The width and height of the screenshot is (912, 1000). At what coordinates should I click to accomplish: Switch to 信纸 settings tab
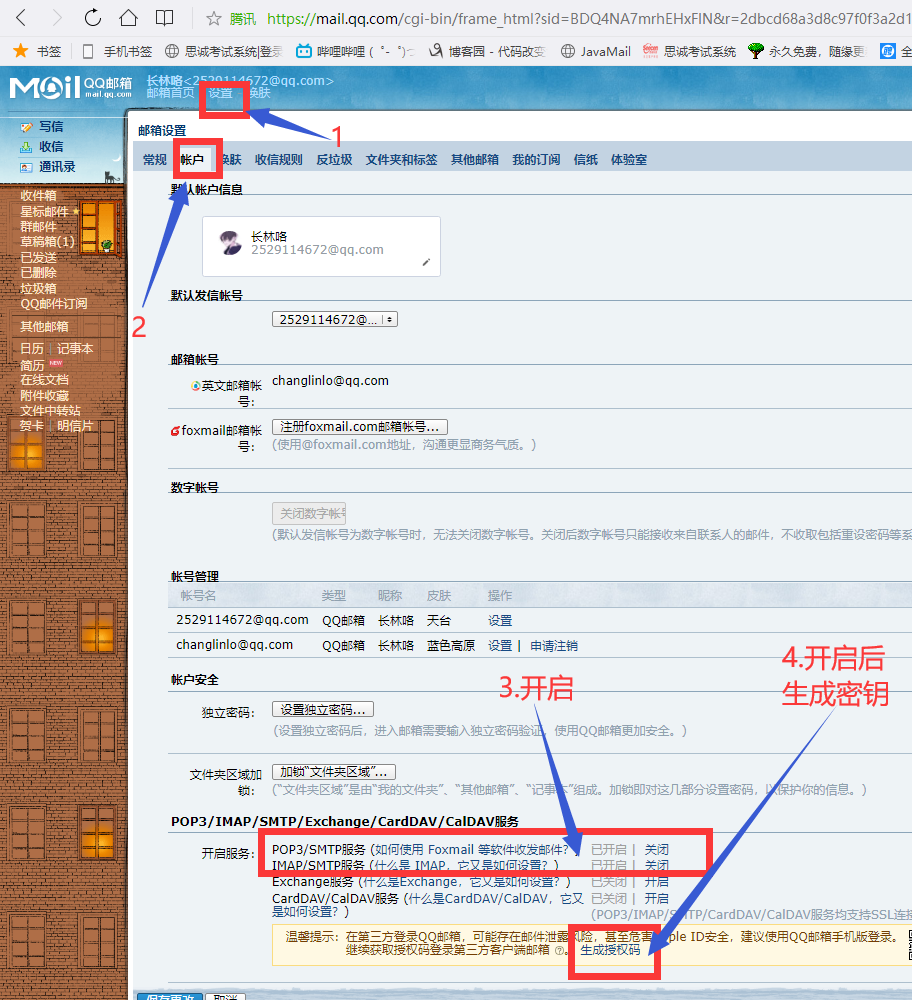click(585, 159)
